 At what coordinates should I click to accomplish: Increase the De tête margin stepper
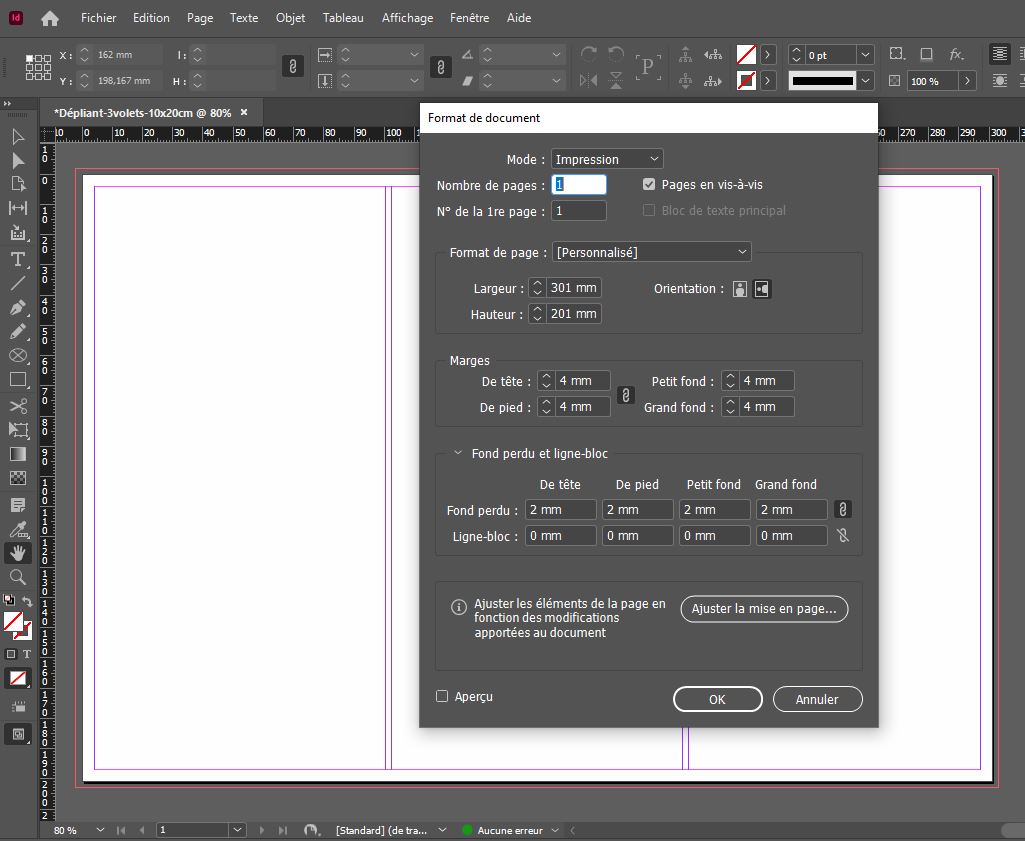click(546, 376)
